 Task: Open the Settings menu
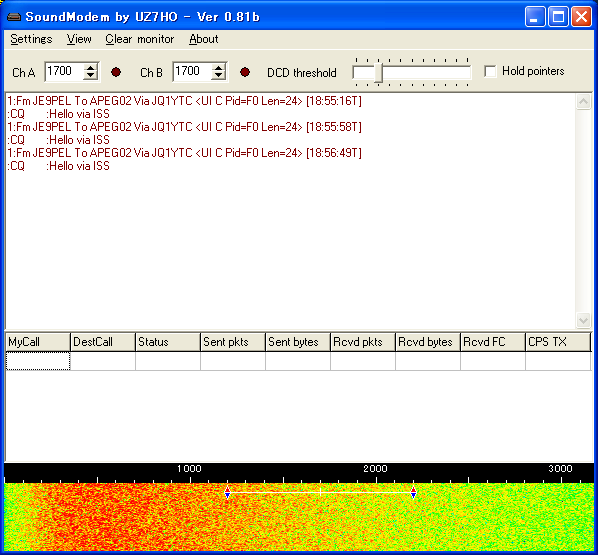(31, 39)
